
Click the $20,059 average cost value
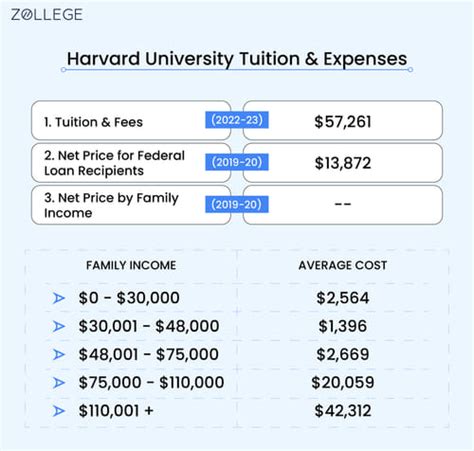pos(343,382)
